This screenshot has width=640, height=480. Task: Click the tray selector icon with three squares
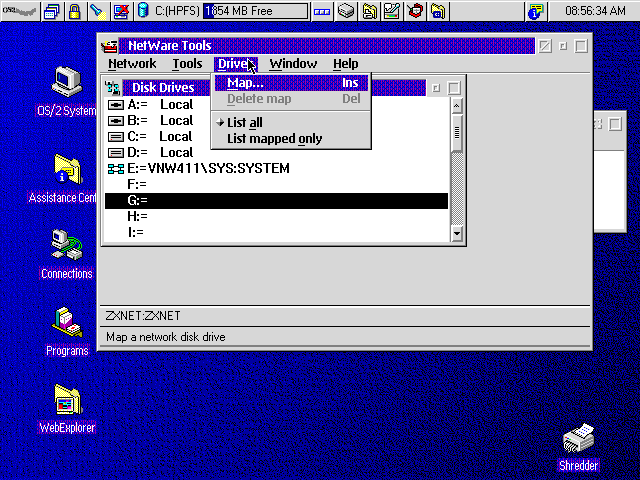click(322, 11)
